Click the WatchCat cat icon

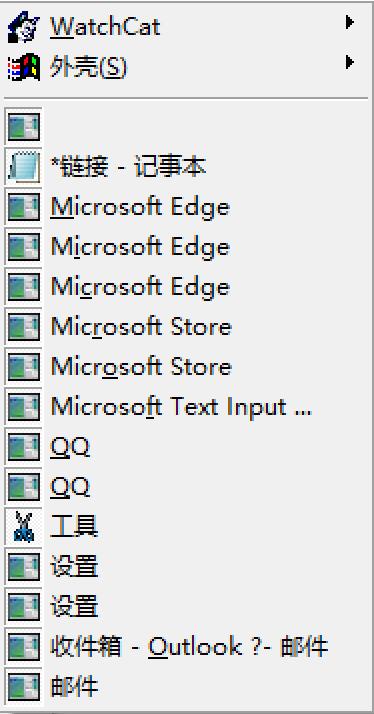tap(24, 28)
